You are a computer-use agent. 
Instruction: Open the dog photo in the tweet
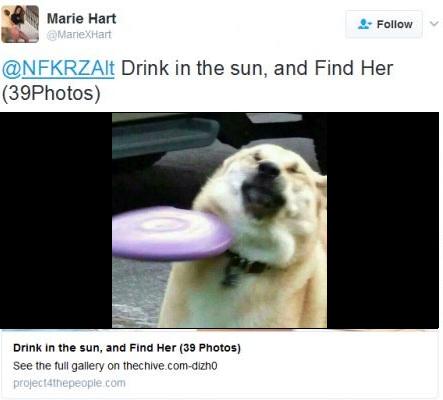tap(219, 220)
